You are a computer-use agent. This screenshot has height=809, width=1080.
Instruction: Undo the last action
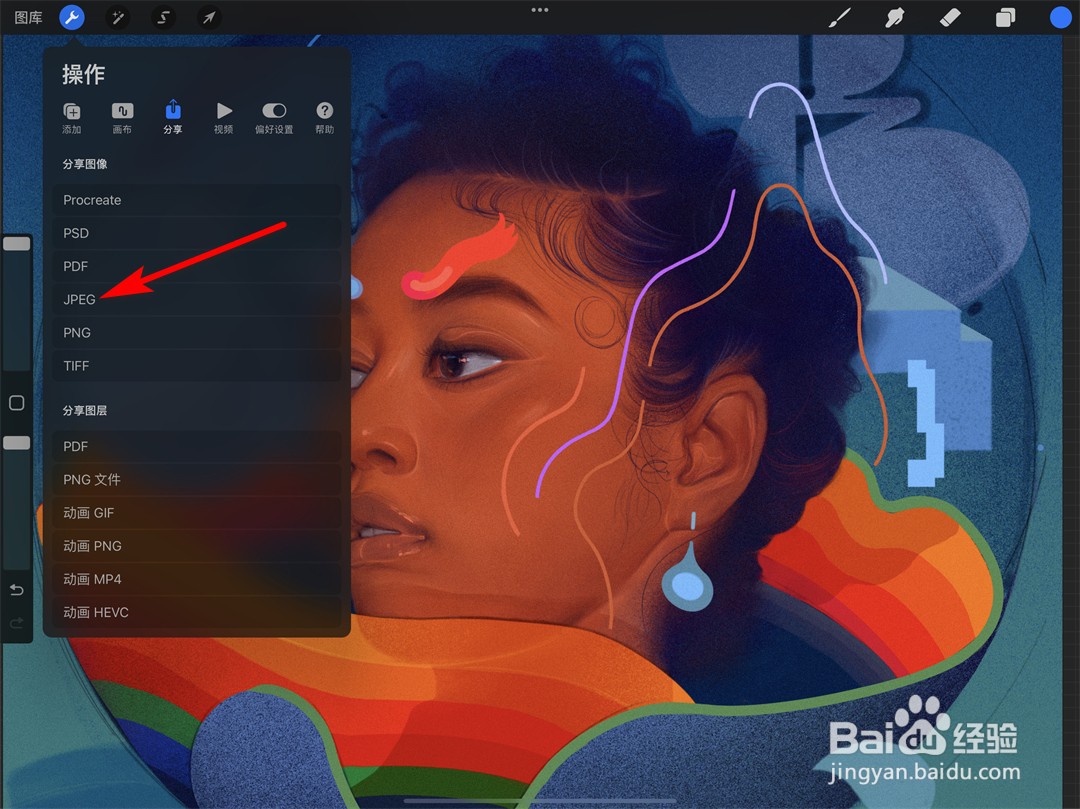click(17, 590)
